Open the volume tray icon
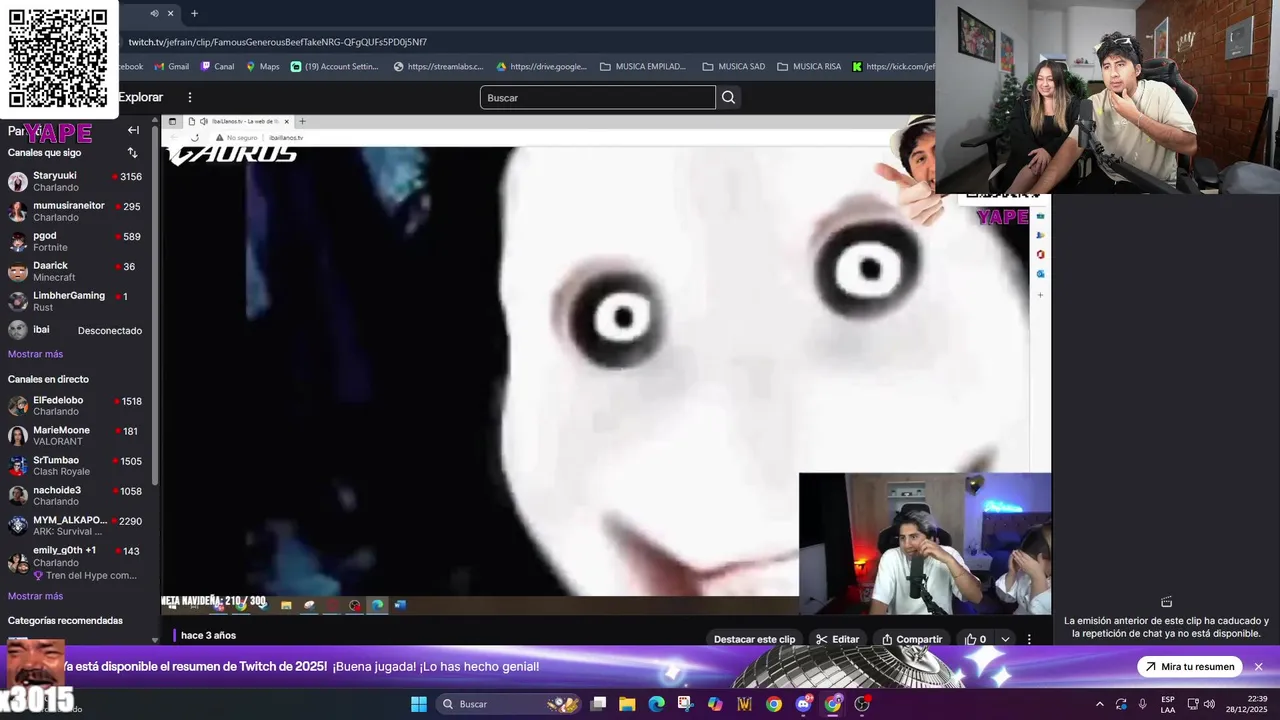 1209,704
